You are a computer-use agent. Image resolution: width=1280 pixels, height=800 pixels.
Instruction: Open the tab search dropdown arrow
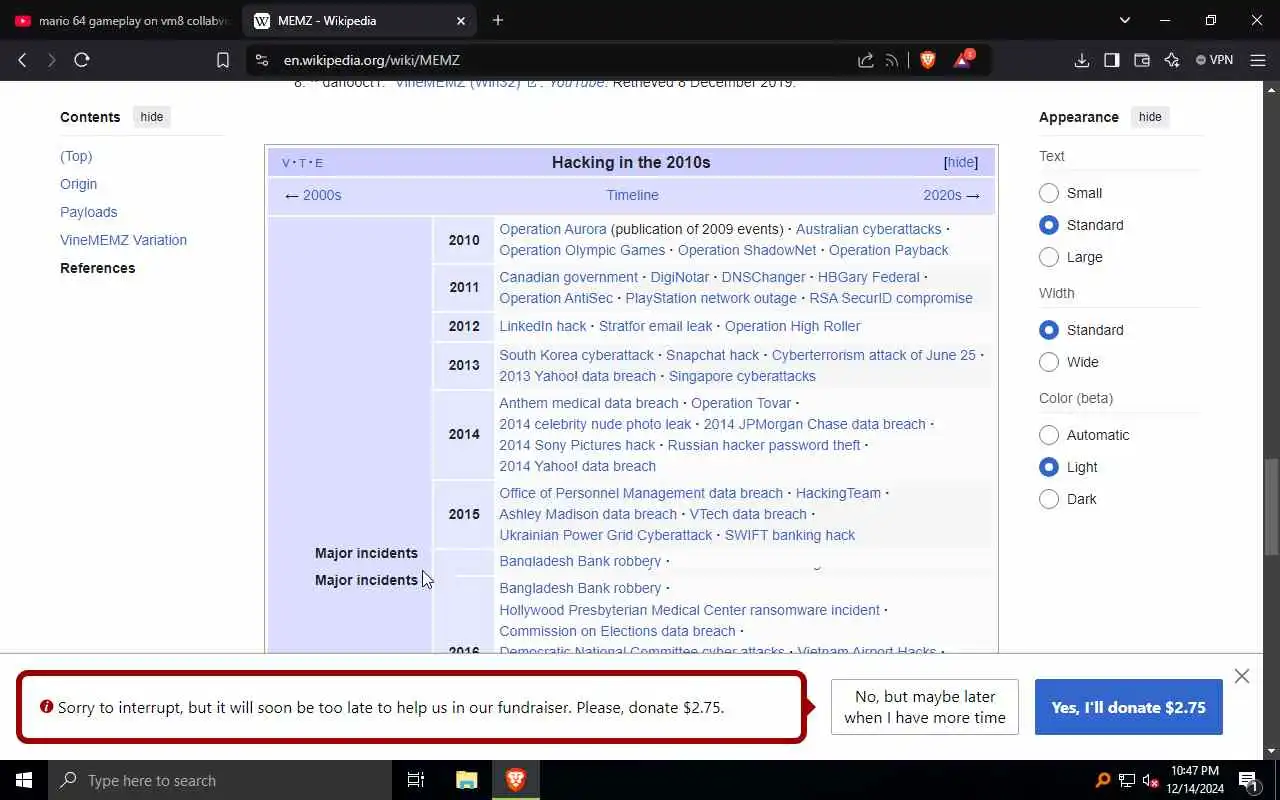click(1124, 20)
